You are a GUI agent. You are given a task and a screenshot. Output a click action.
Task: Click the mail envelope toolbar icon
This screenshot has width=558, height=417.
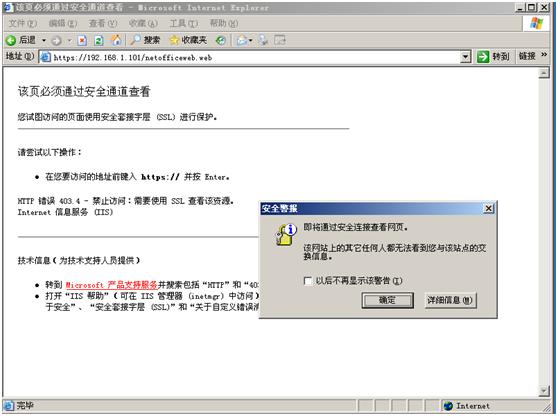(x=242, y=41)
